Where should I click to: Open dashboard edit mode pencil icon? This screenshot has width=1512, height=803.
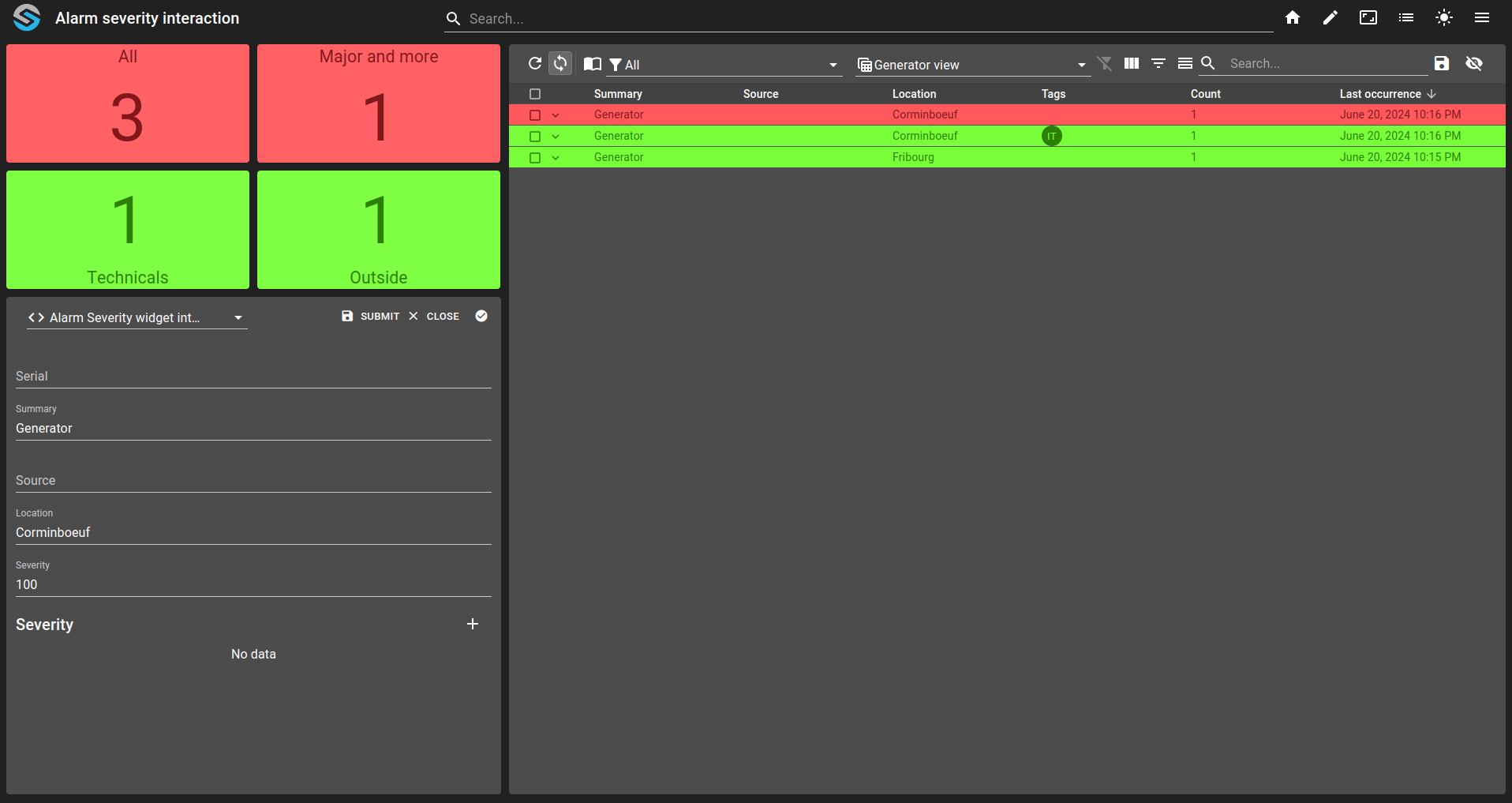1330,17
